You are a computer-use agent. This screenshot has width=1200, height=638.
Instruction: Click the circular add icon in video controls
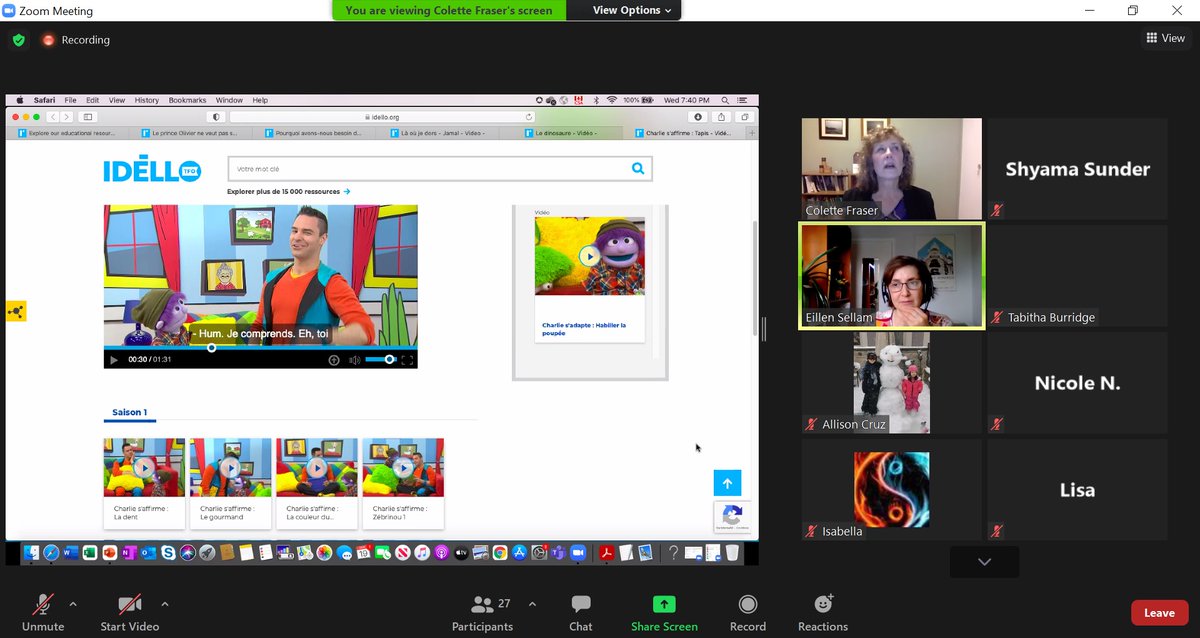(x=334, y=360)
